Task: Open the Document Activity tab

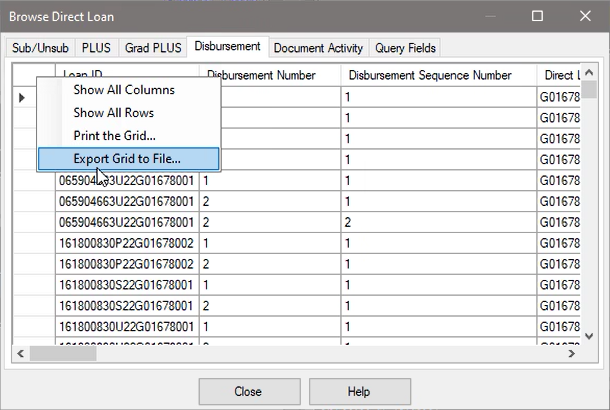Action: pyautogui.click(x=319, y=47)
